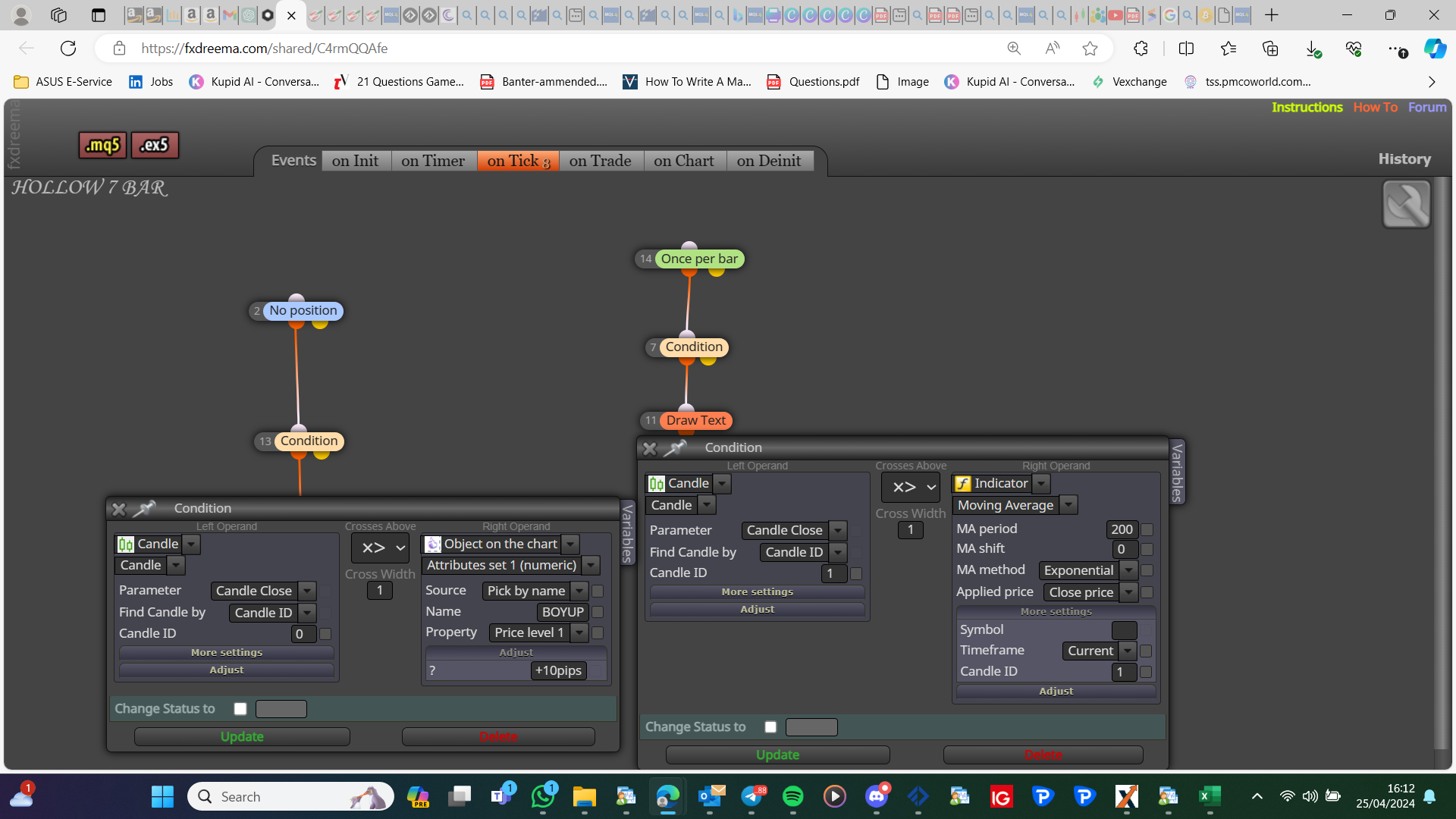Screen dimensions: 1456x819
Task: Open Spotify from the taskbar
Action: [x=792, y=796]
